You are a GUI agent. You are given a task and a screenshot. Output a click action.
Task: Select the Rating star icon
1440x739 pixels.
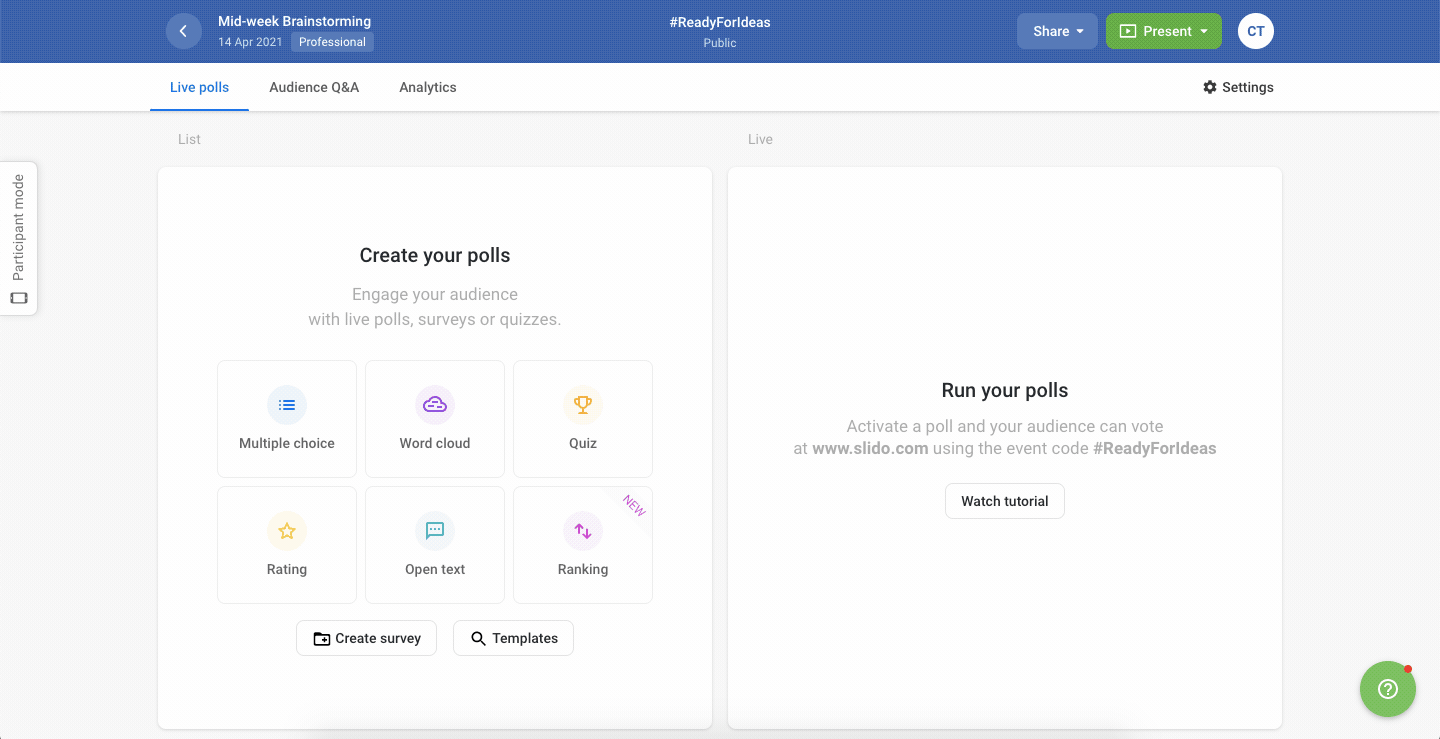(x=287, y=531)
